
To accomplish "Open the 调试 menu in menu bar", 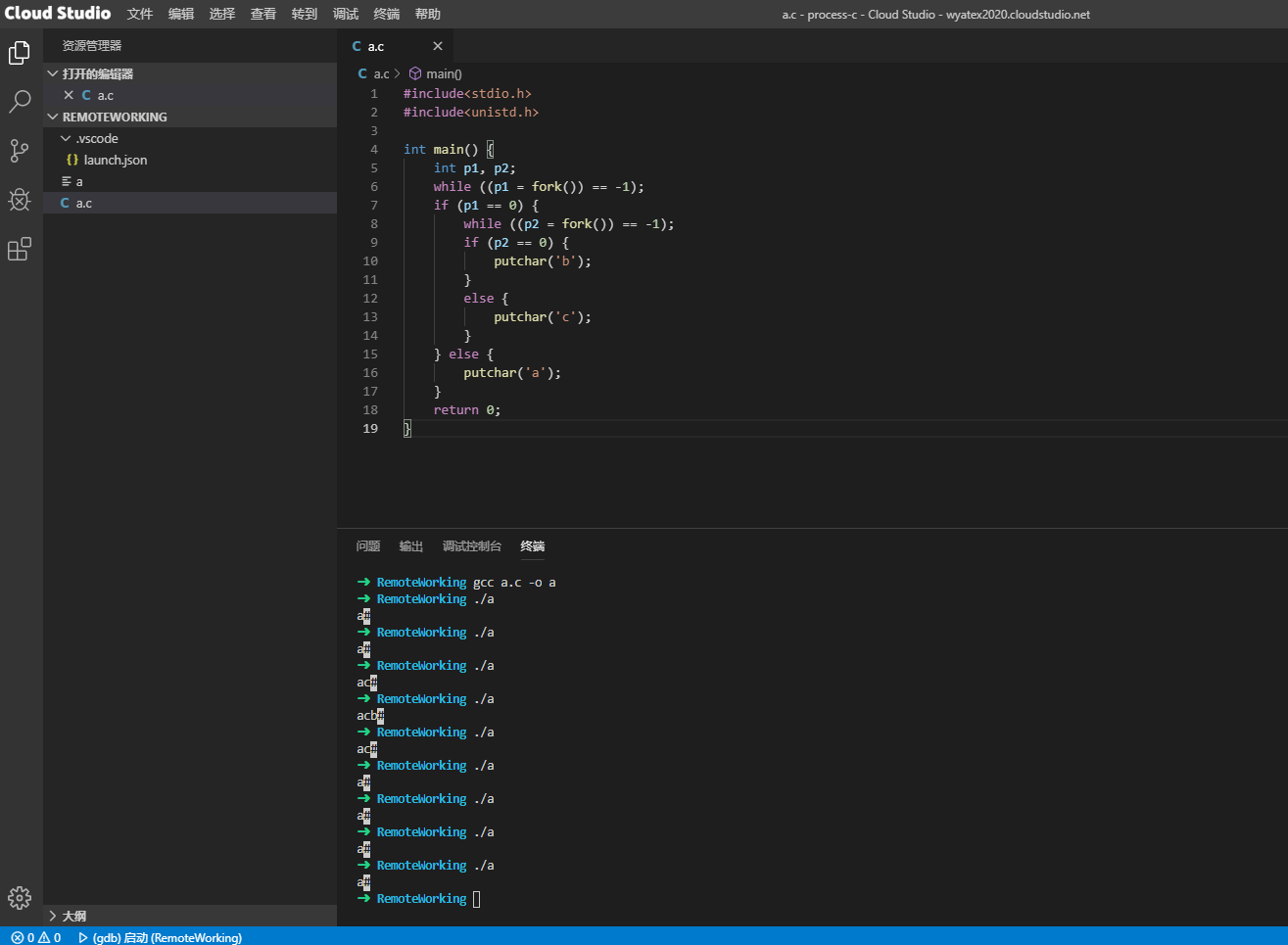I will pyautogui.click(x=346, y=14).
